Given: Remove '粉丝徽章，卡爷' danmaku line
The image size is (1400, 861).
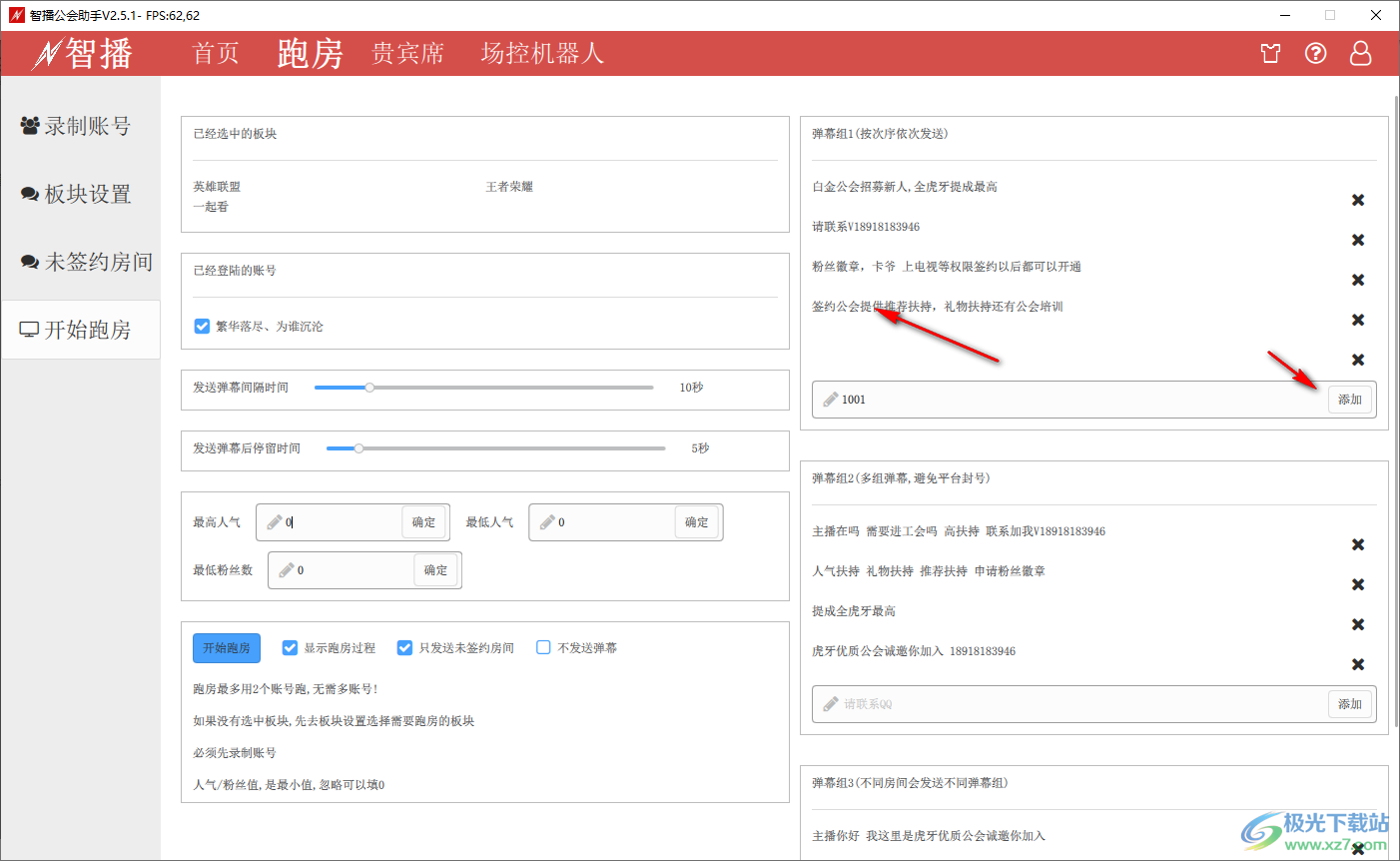Looking at the screenshot, I should [1358, 280].
